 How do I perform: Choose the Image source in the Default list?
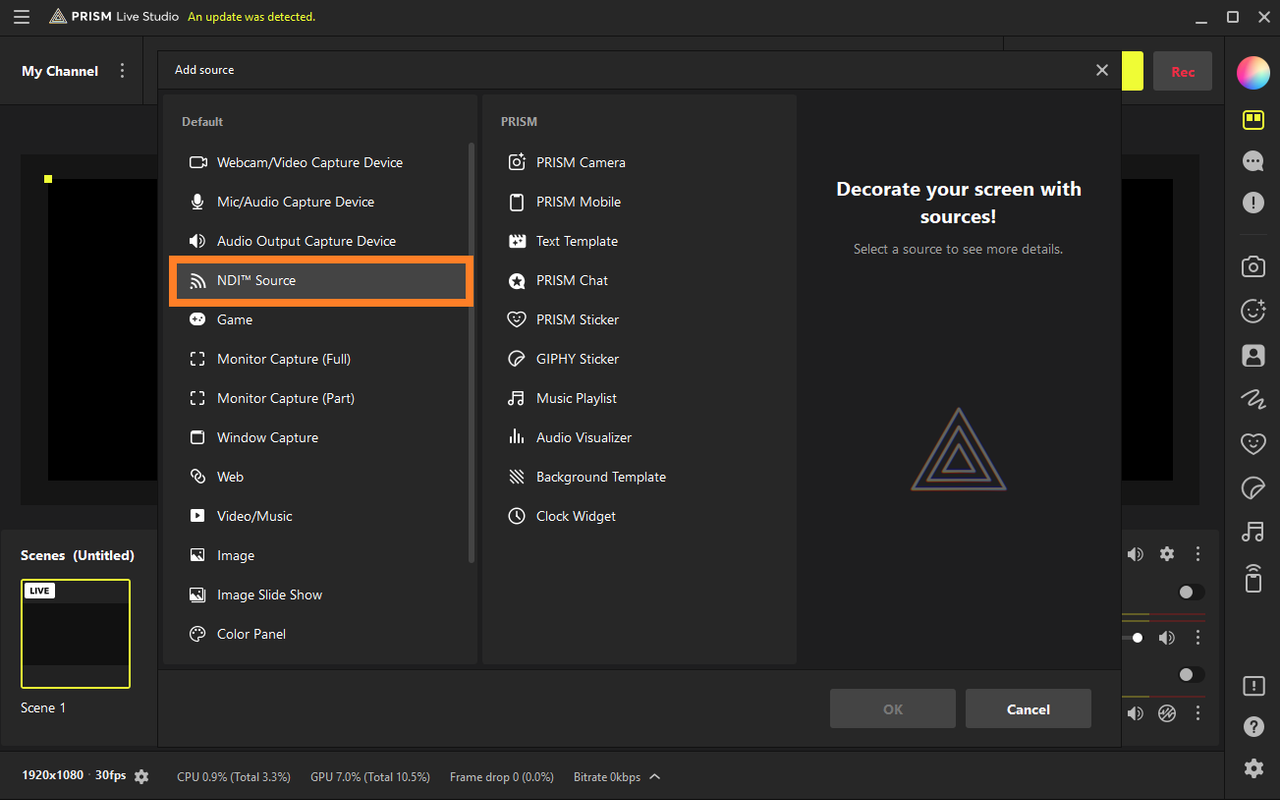click(320, 556)
